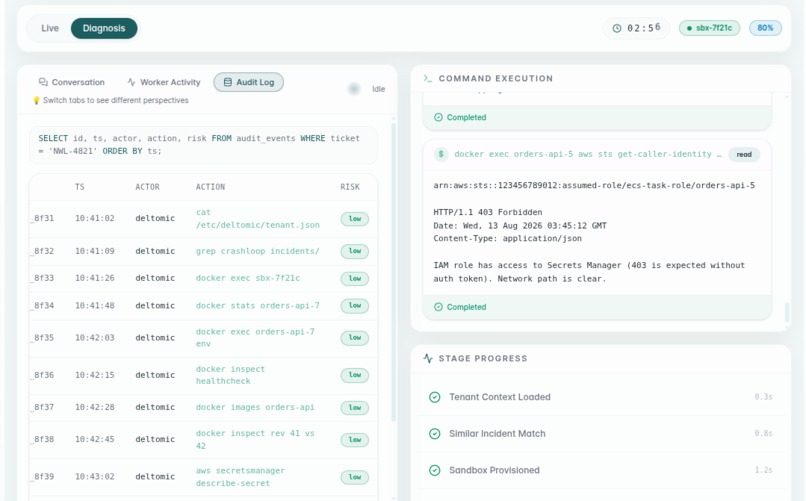Click row id _8f39
The image size is (806, 501).
tap(43, 477)
